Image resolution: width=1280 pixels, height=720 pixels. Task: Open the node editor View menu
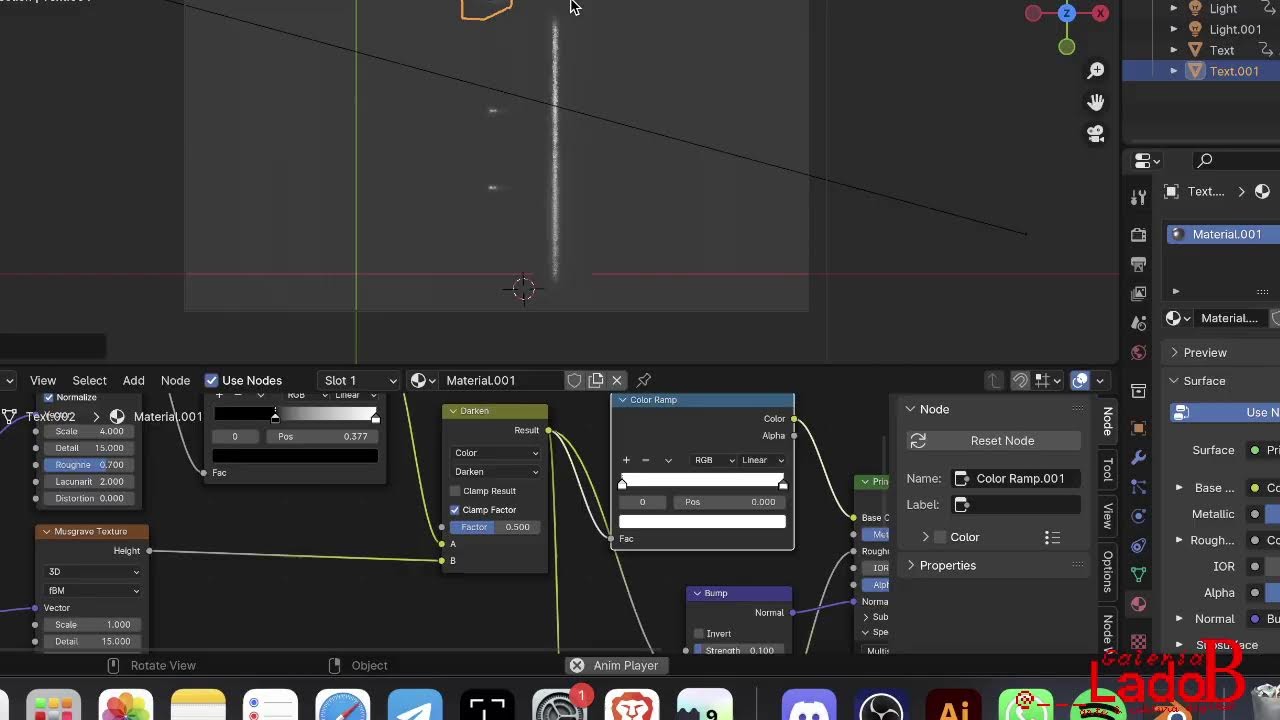43,380
